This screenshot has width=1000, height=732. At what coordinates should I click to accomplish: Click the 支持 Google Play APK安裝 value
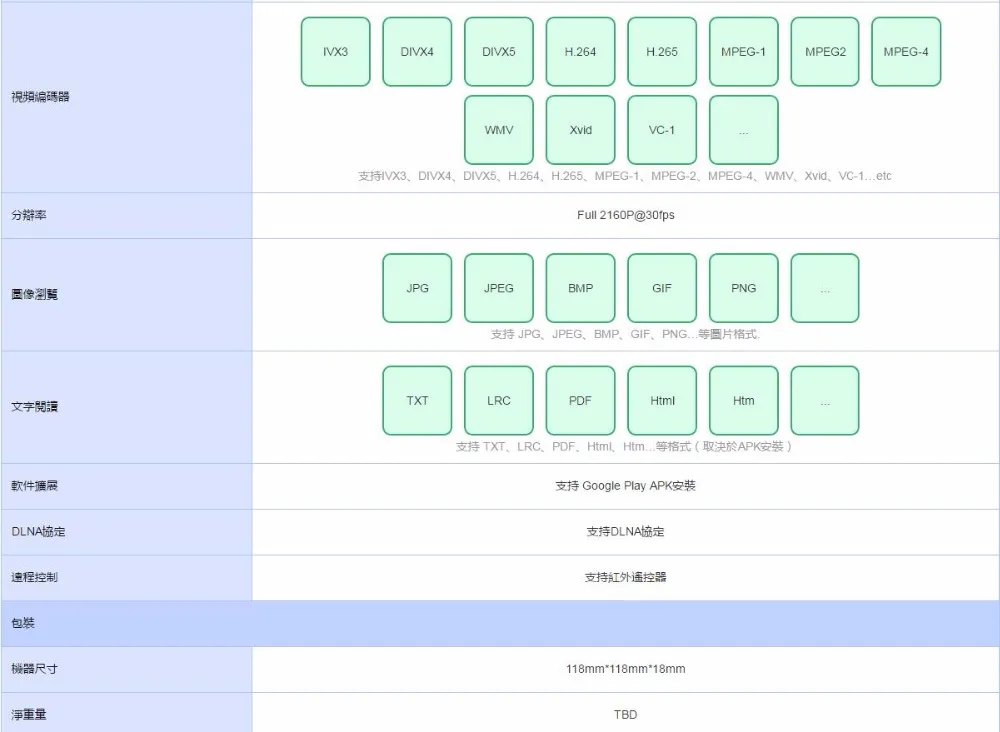tap(626, 486)
